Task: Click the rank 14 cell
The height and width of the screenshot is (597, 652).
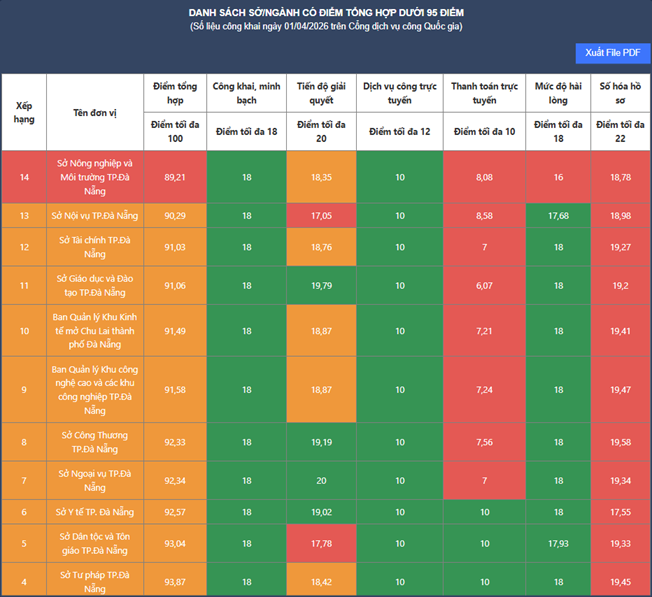Action: pos(24,177)
